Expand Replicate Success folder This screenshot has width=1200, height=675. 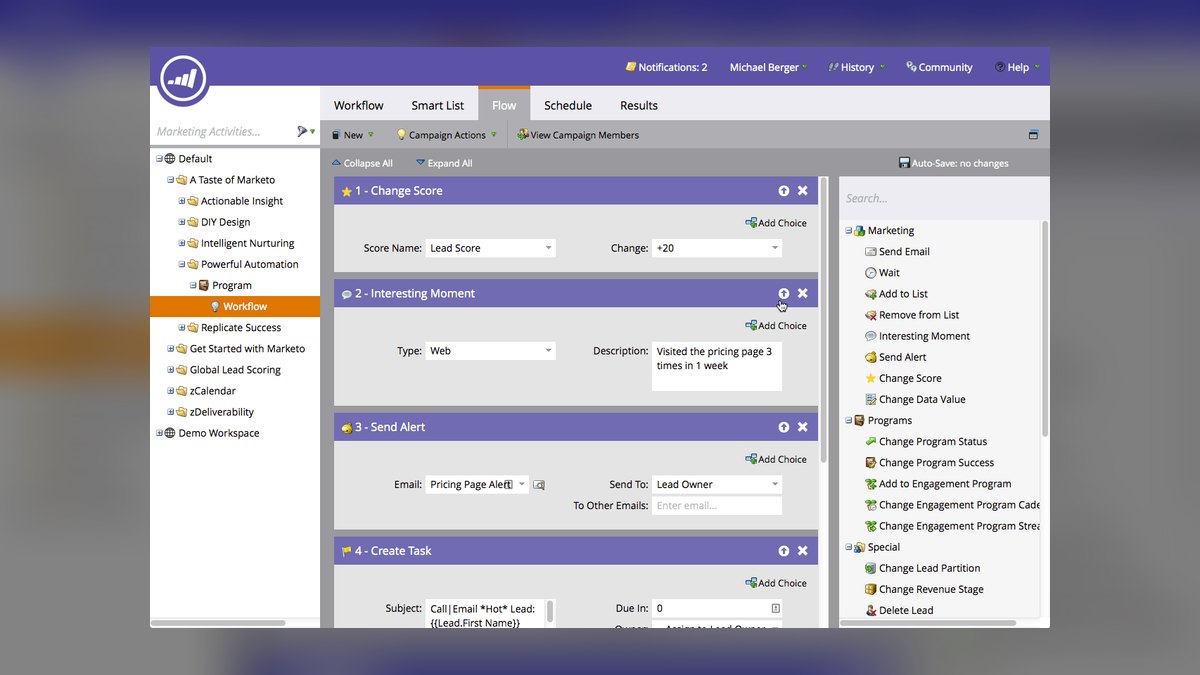click(x=182, y=328)
